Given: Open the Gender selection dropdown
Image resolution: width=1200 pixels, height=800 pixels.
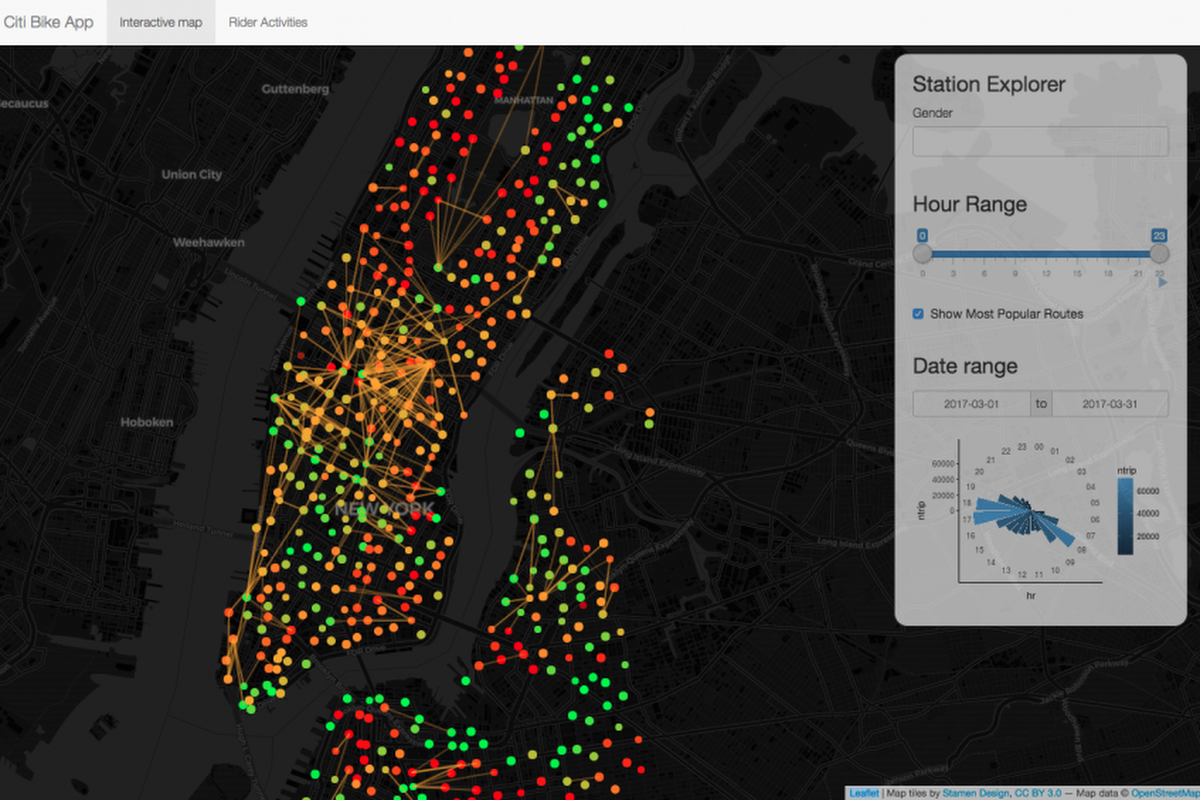Looking at the screenshot, I should point(1040,141).
